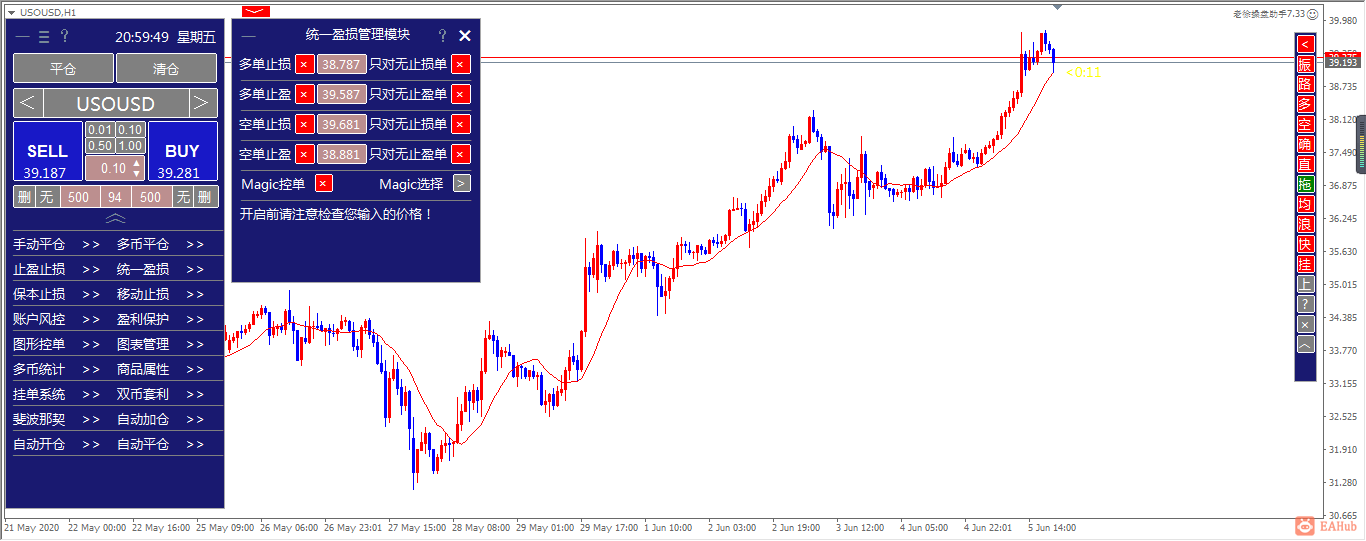Close the 统一盈损管理模块 panel with the X
Viewport: 1366px width, 541px height.
click(x=465, y=35)
